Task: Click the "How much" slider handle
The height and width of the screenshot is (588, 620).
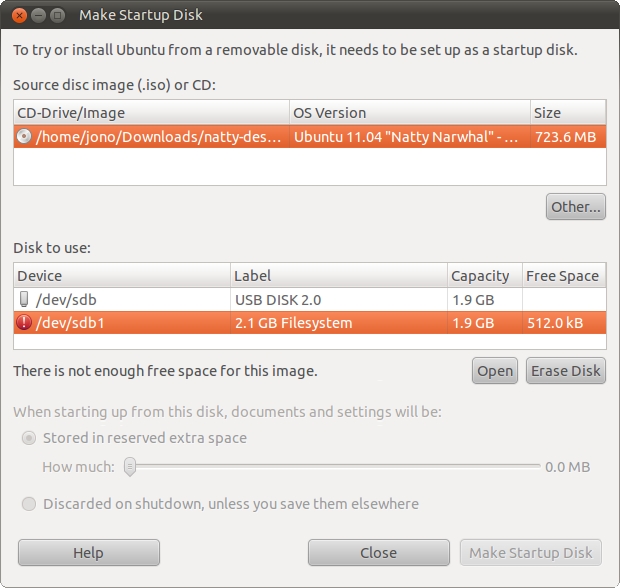Action: click(x=130, y=466)
